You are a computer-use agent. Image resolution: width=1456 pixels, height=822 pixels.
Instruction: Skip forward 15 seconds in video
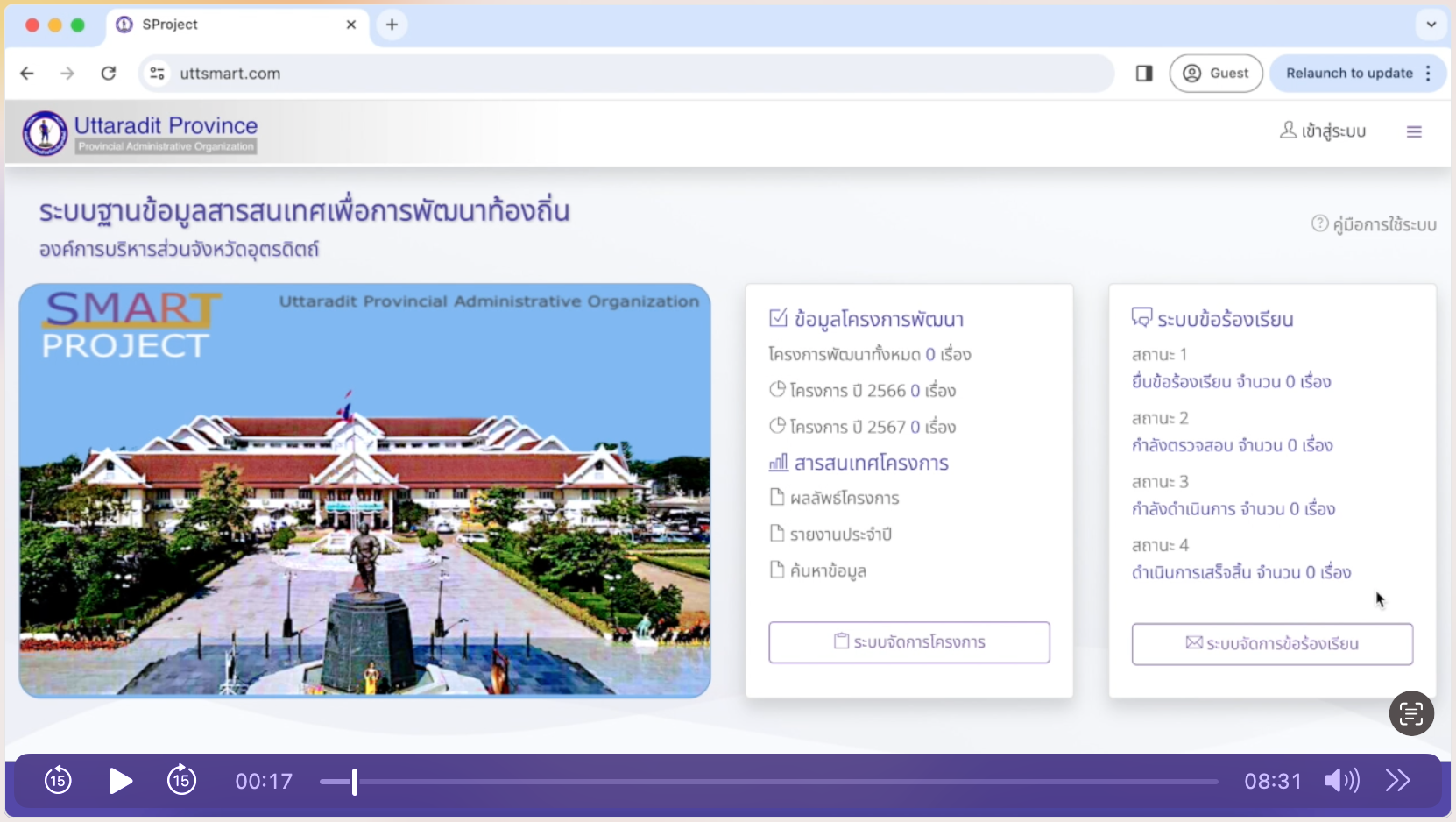[181, 780]
